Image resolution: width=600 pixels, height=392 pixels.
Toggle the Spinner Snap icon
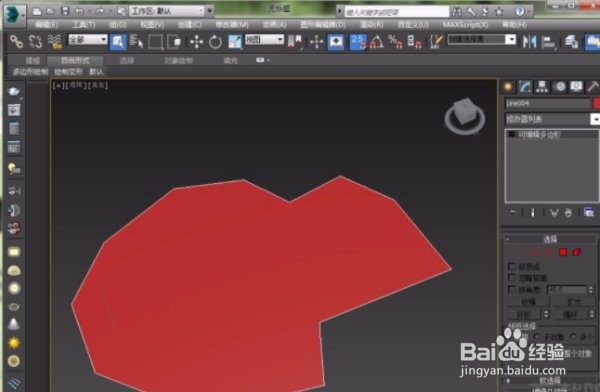coord(414,41)
